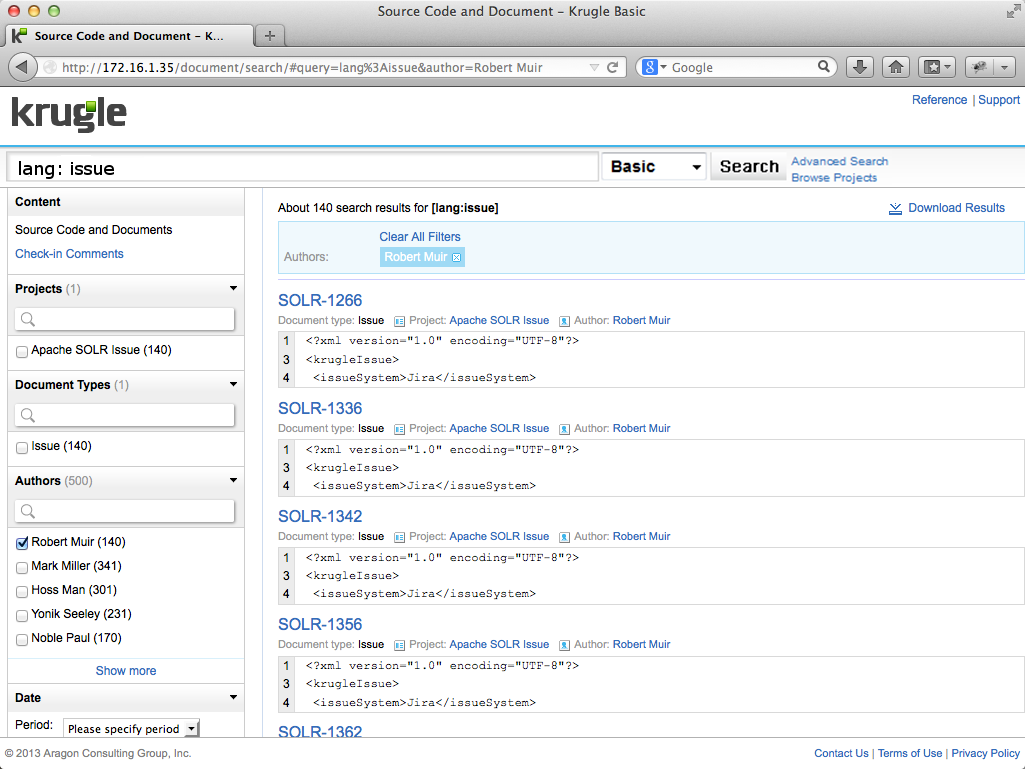
Task: Click Clear All Filters link
Action: (x=420, y=237)
